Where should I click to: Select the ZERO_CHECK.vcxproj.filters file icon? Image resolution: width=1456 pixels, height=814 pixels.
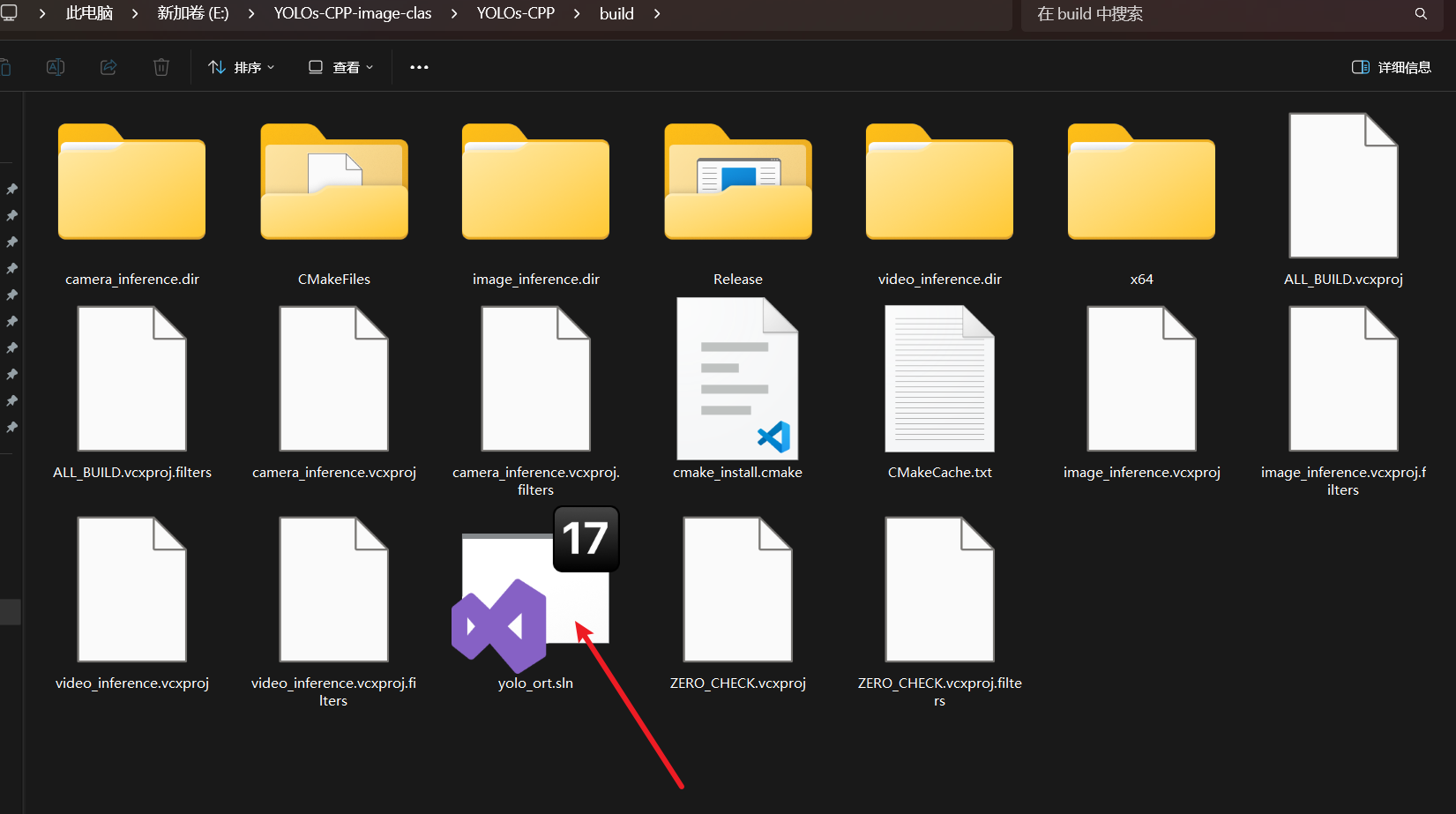click(x=939, y=589)
